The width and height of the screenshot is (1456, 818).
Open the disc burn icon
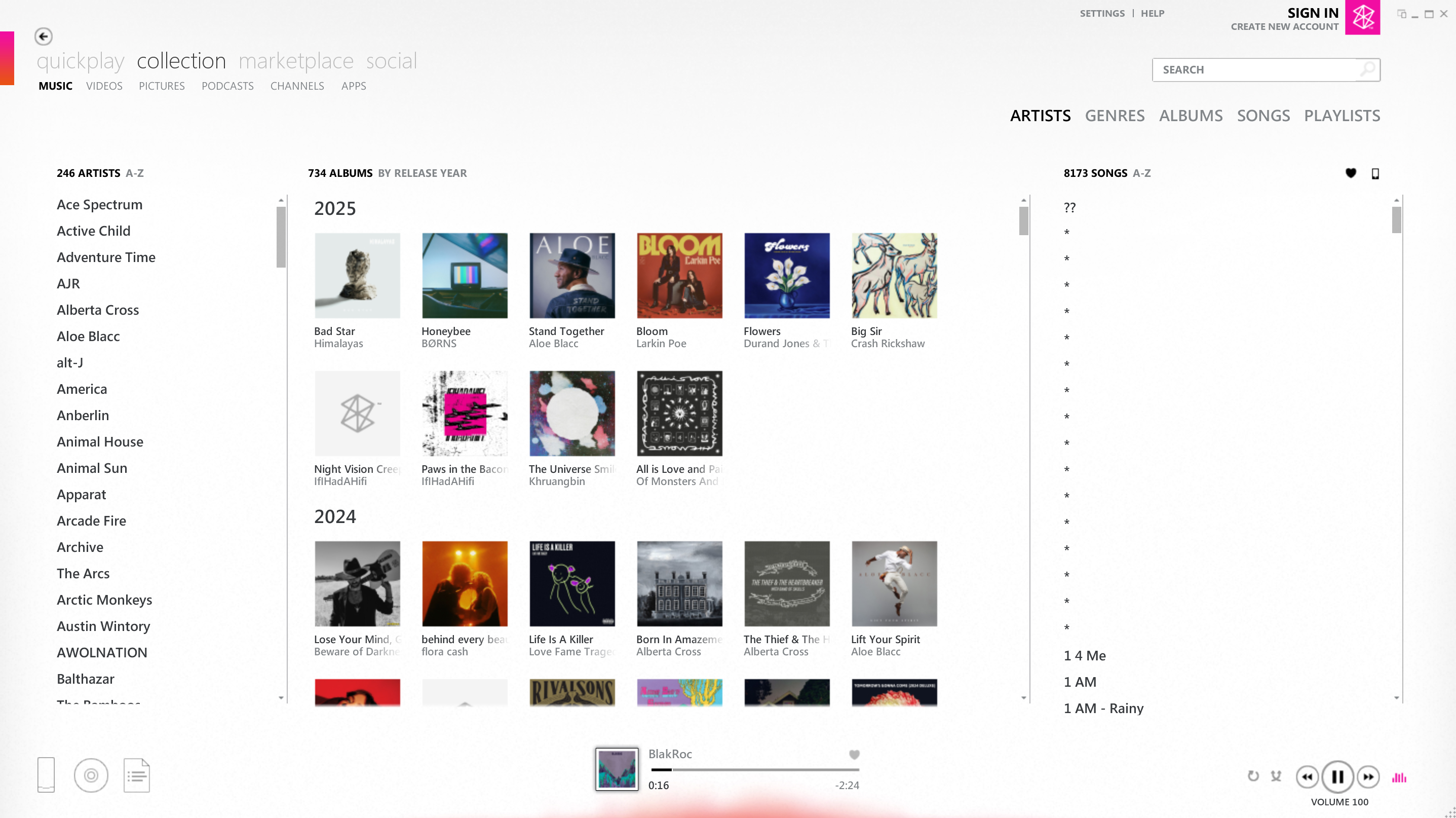[x=91, y=775]
